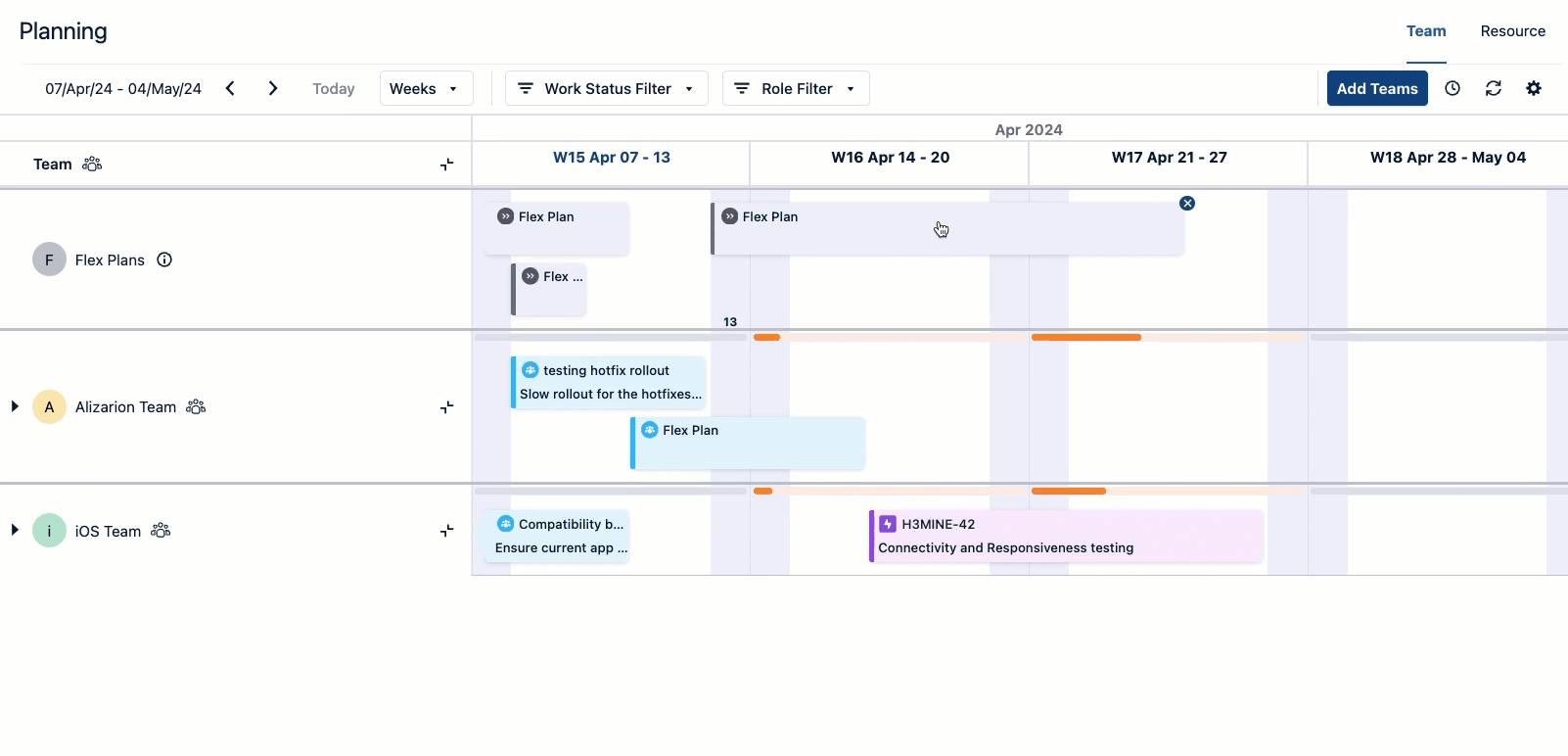Jump to Today in the timeline

pos(333,88)
